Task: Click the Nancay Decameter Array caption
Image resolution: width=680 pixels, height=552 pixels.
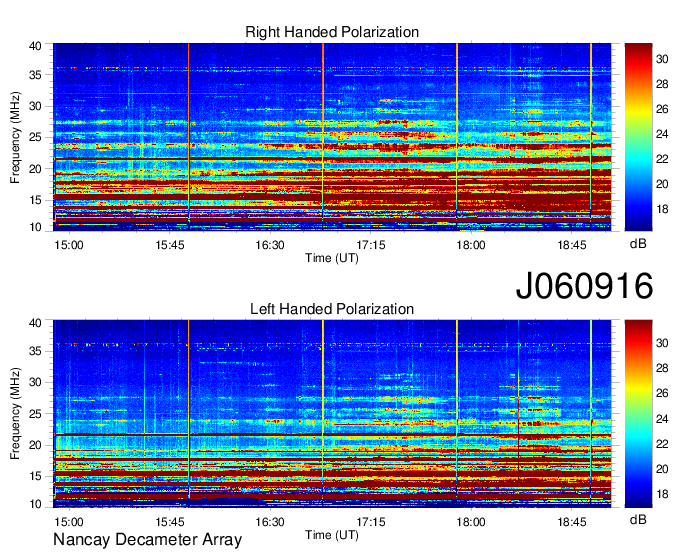Action: click(x=147, y=539)
